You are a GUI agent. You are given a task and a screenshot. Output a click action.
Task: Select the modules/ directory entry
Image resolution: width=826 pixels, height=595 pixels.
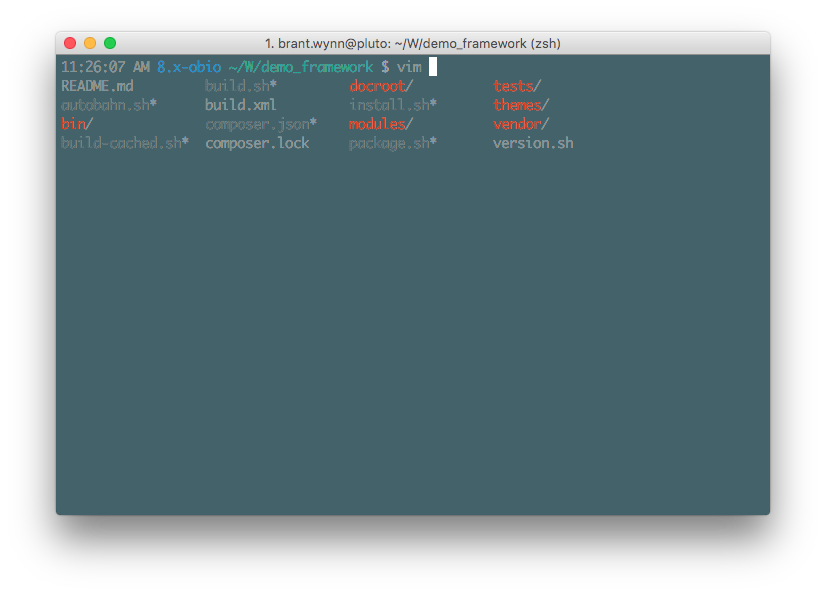(x=381, y=124)
